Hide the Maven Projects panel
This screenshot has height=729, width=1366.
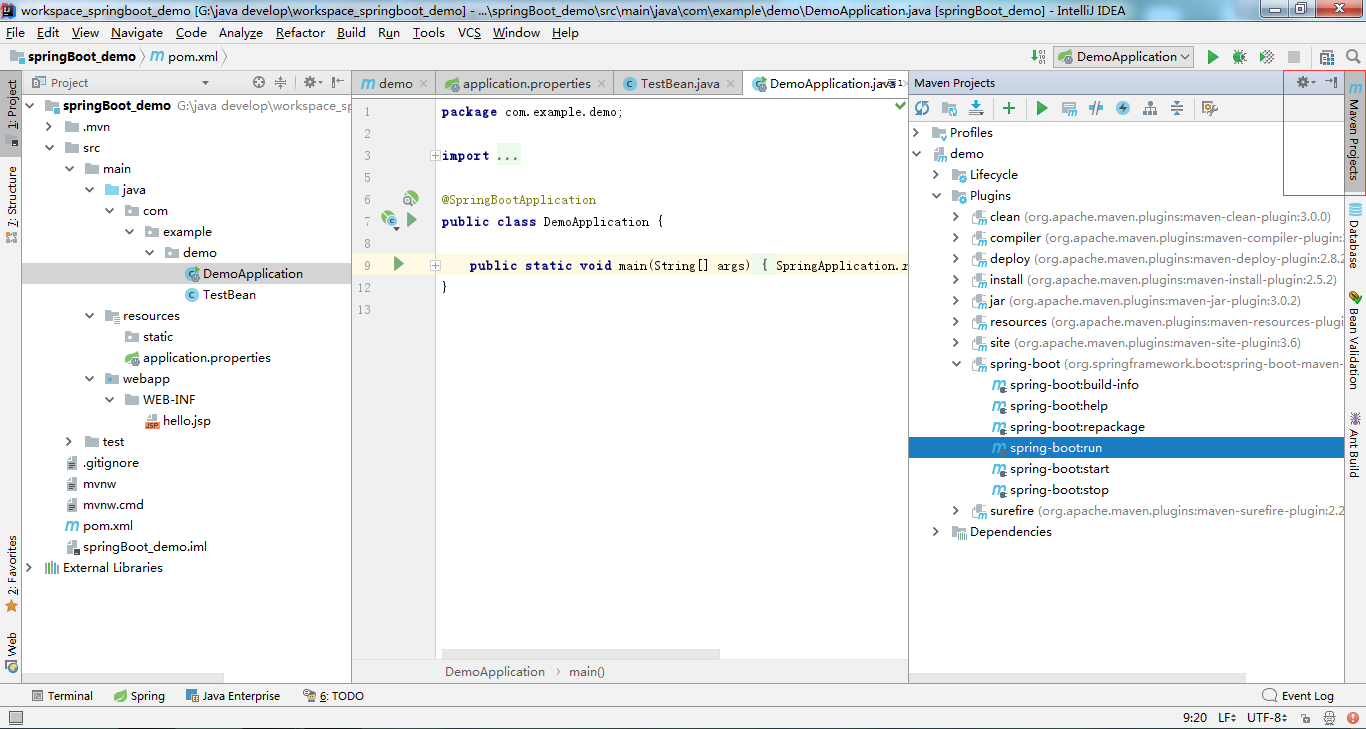[1331, 83]
